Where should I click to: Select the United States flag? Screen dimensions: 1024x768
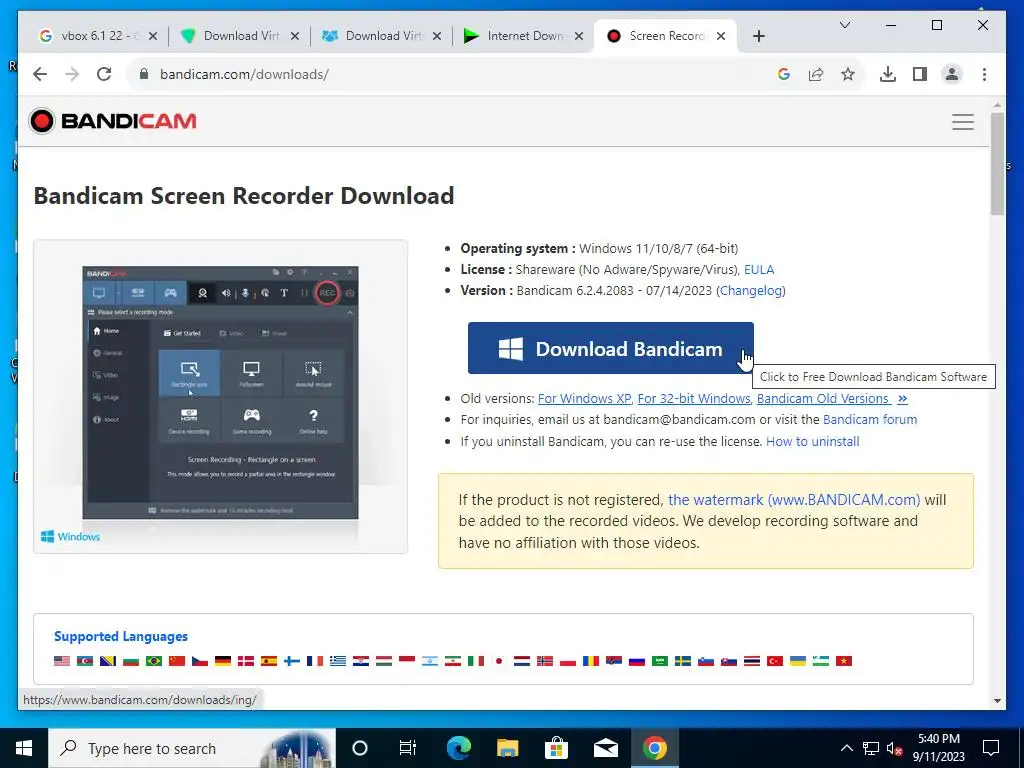point(62,661)
